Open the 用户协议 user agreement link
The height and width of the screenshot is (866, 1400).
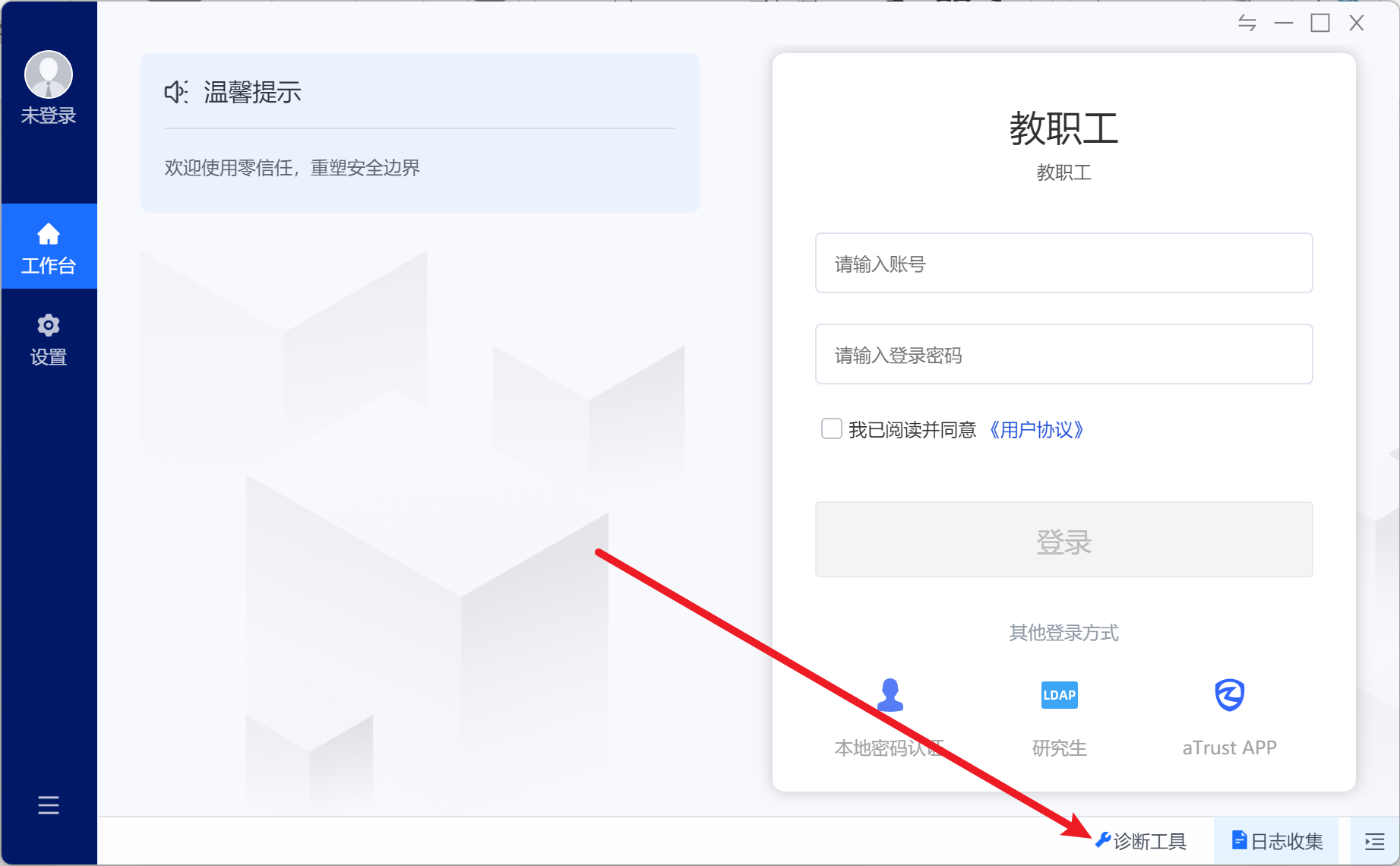(x=1037, y=430)
